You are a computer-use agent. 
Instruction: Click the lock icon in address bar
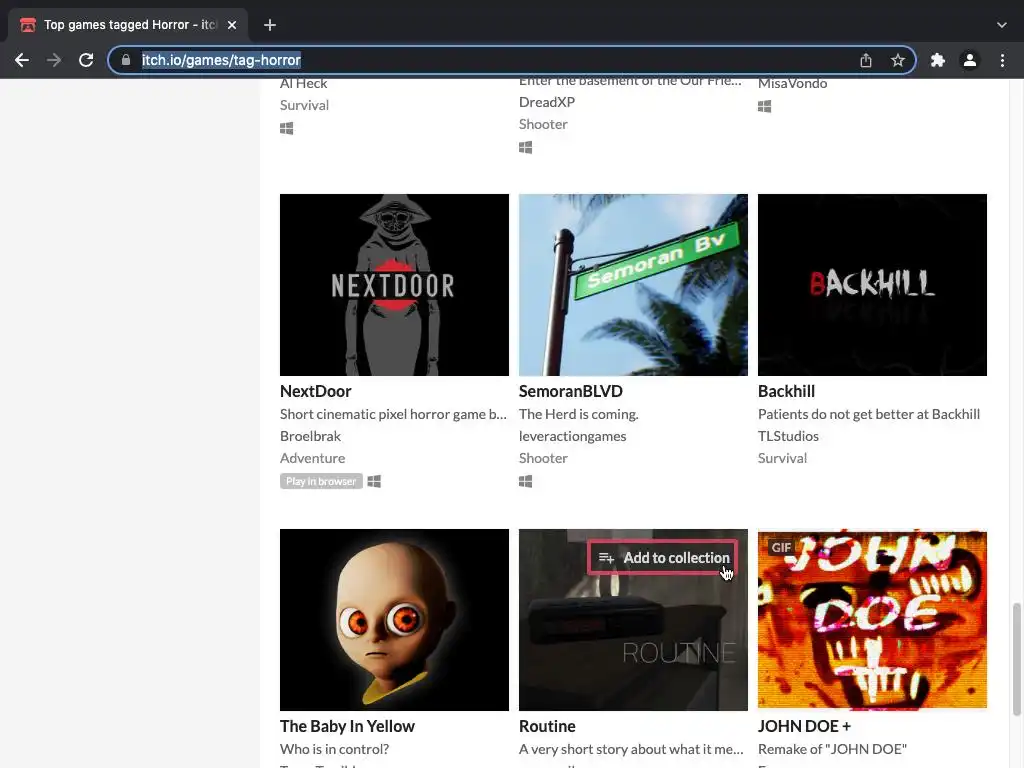pyautogui.click(x=126, y=60)
